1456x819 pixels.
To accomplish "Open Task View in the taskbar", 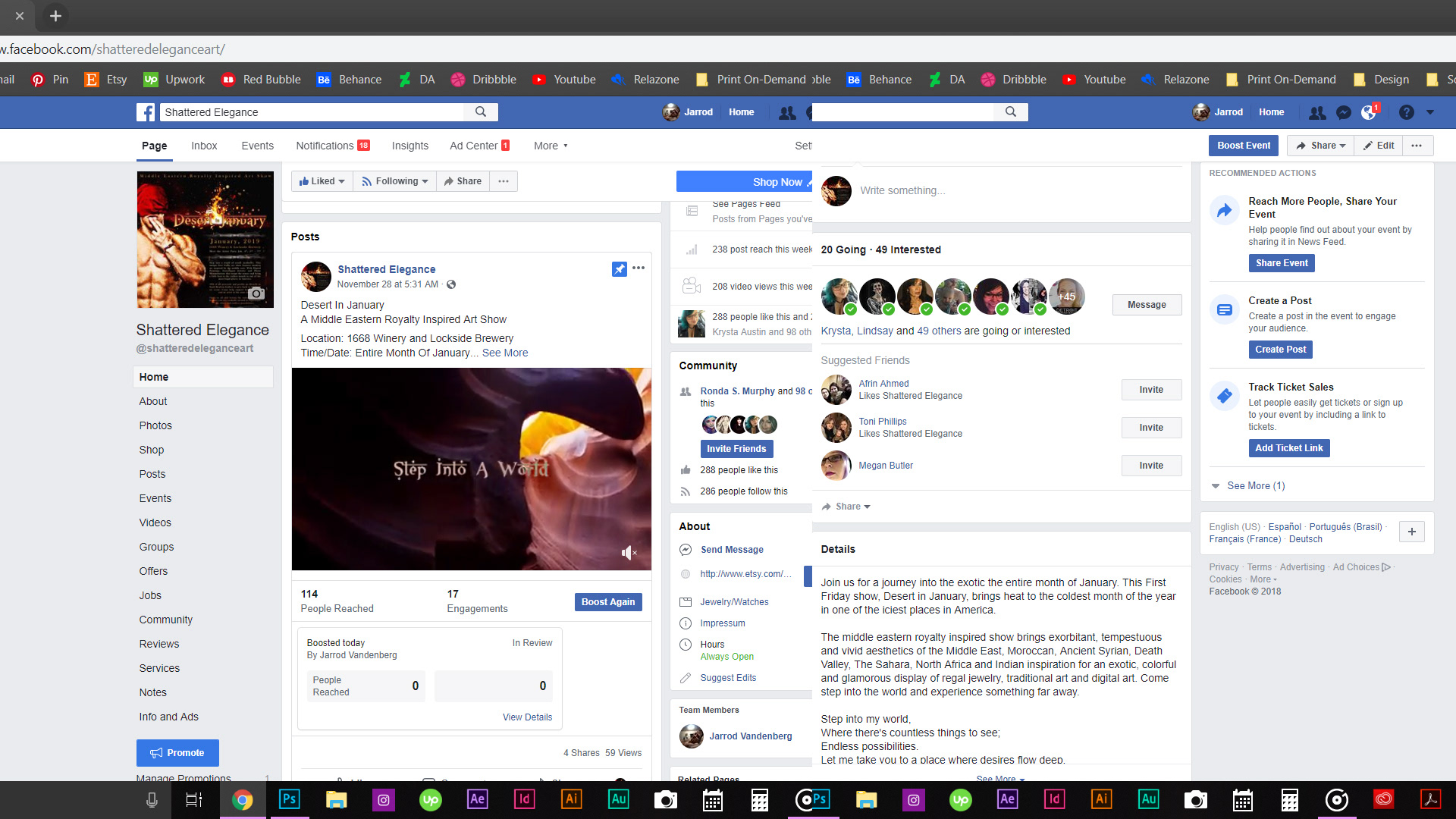I will (x=193, y=799).
